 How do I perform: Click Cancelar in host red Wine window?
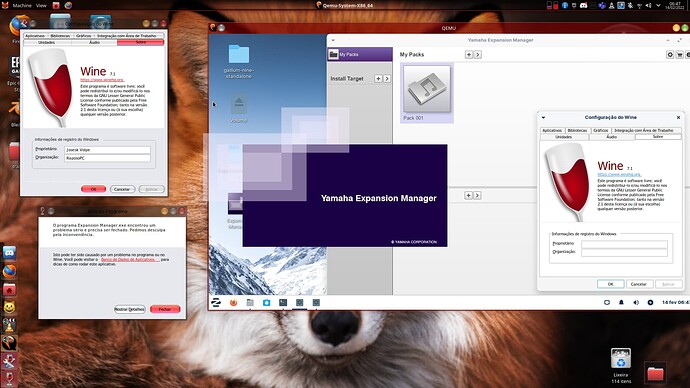click(x=122, y=189)
